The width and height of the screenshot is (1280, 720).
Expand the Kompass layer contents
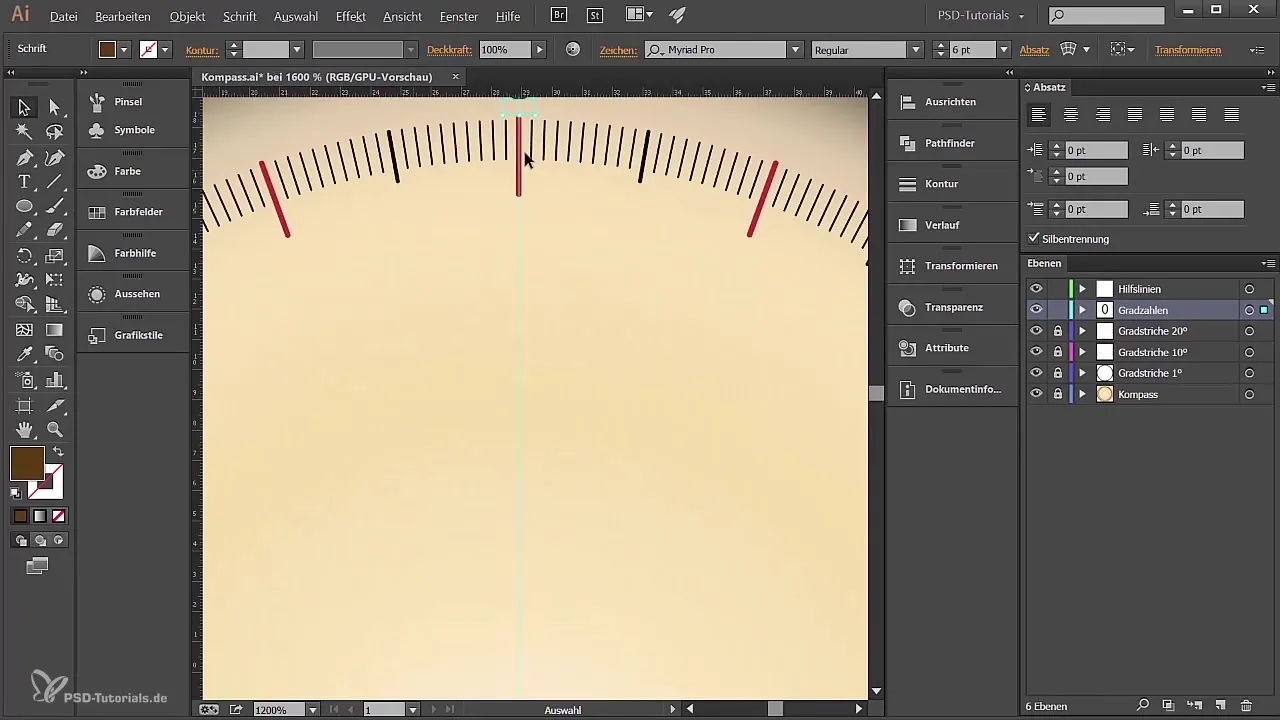coord(1082,394)
